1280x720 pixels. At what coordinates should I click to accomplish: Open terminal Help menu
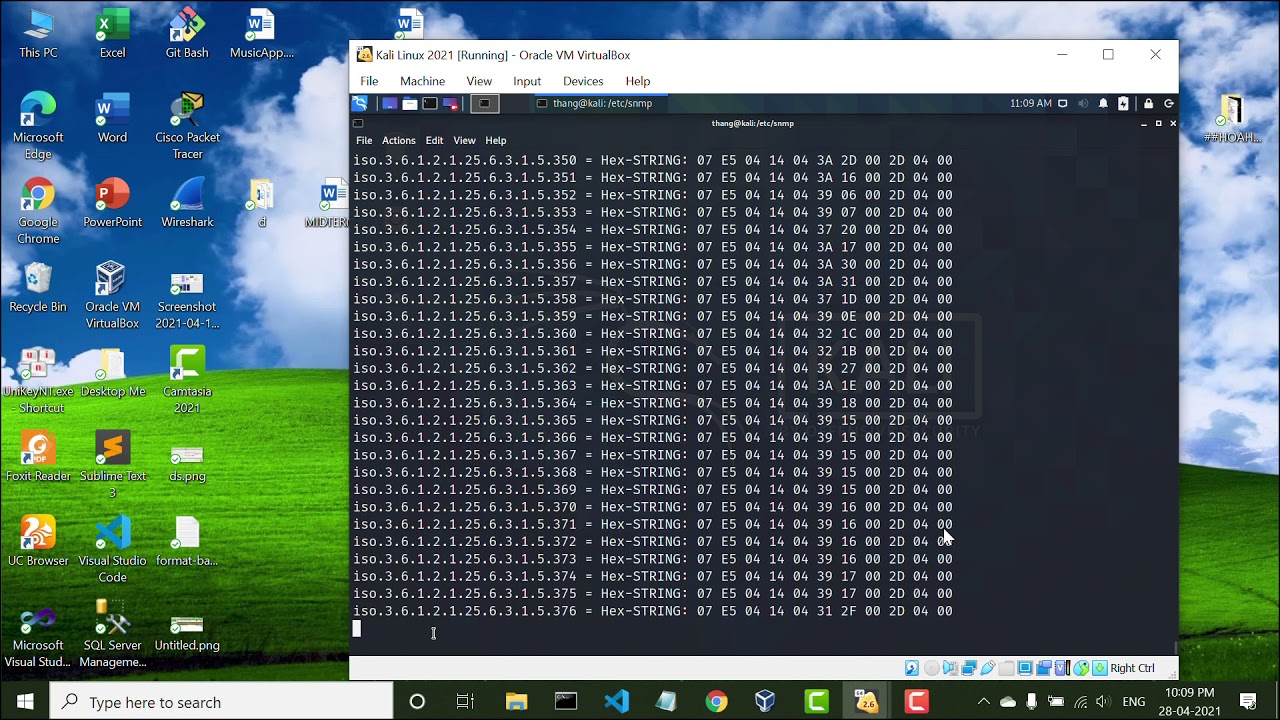coord(496,140)
